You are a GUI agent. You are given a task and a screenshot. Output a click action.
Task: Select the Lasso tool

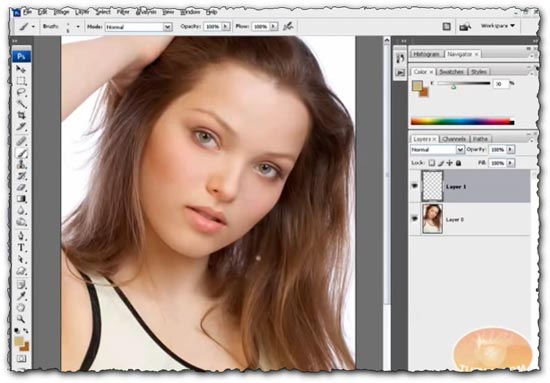tap(21, 93)
